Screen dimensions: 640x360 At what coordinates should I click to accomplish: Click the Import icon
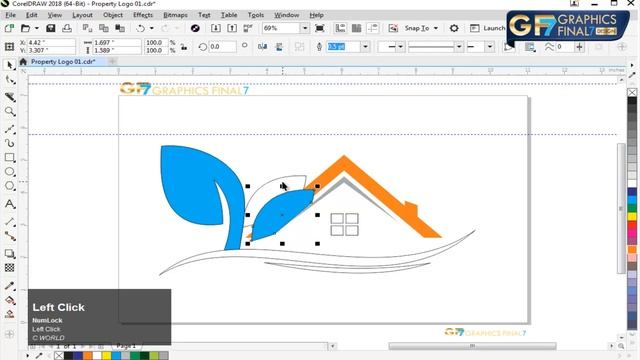point(216,28)
